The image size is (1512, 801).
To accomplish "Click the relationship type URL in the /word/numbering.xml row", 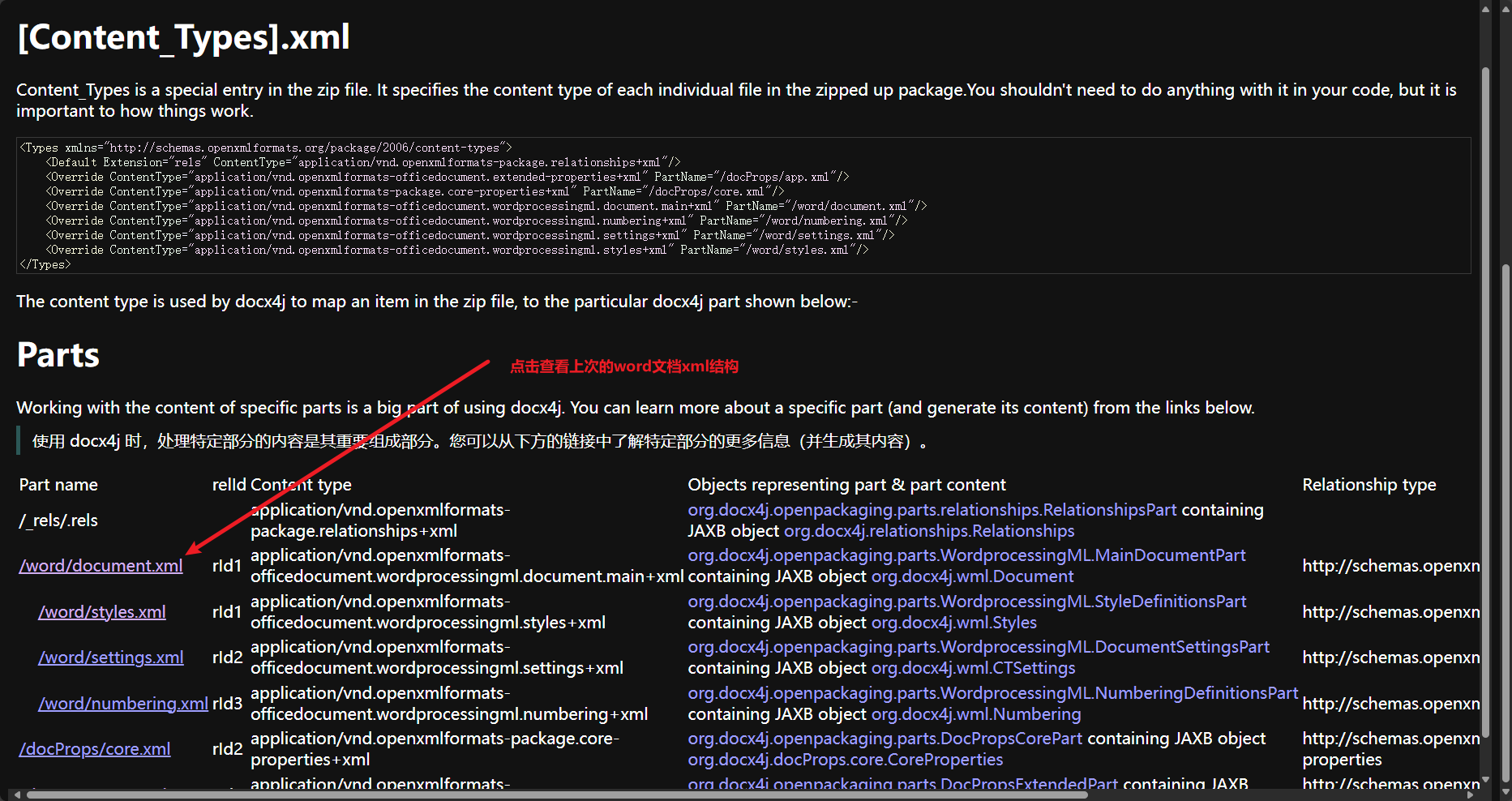I will coord(1391,704).
